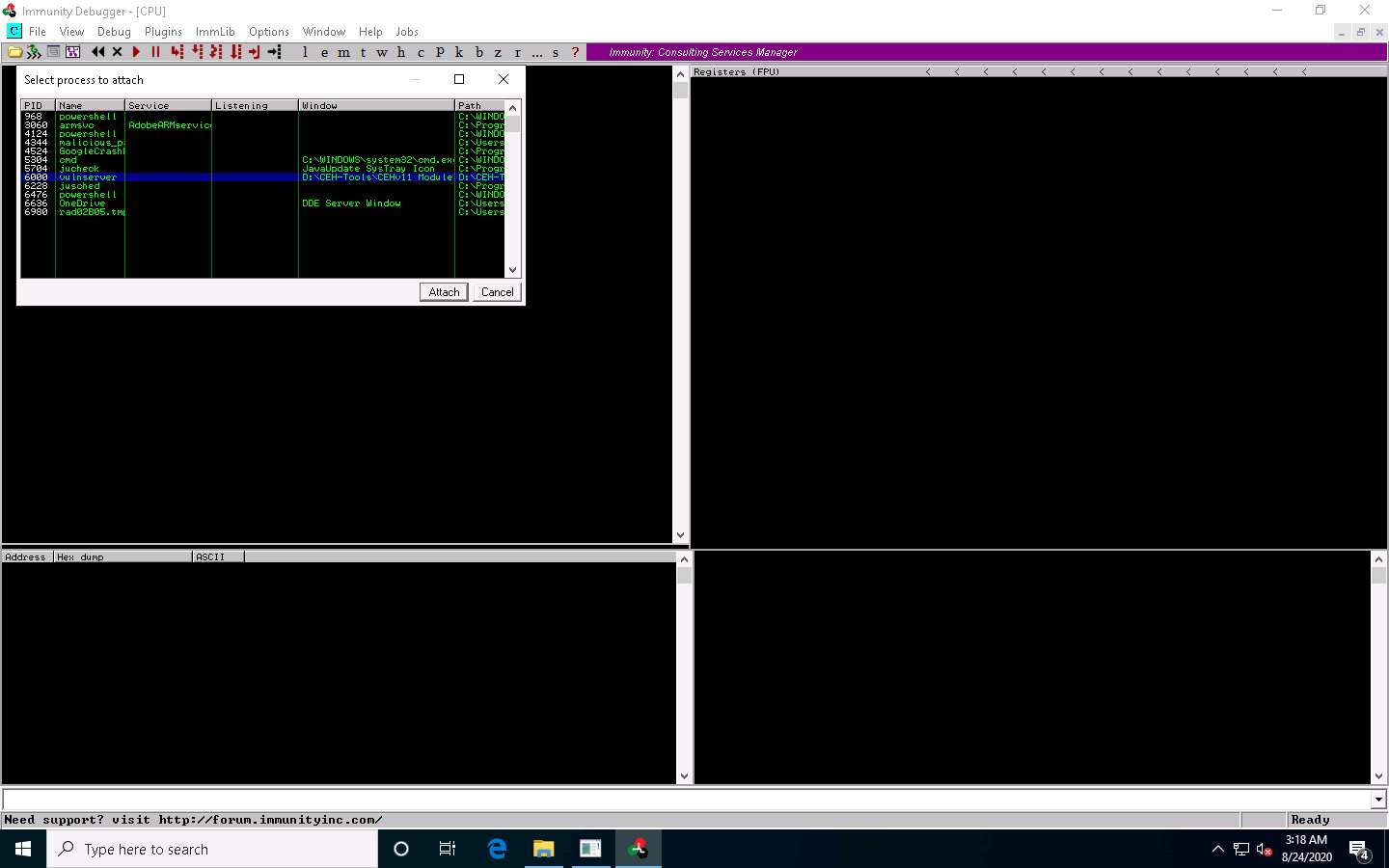
Task: Show Windows list with 'w' button
Action: (x=382, y=52)
